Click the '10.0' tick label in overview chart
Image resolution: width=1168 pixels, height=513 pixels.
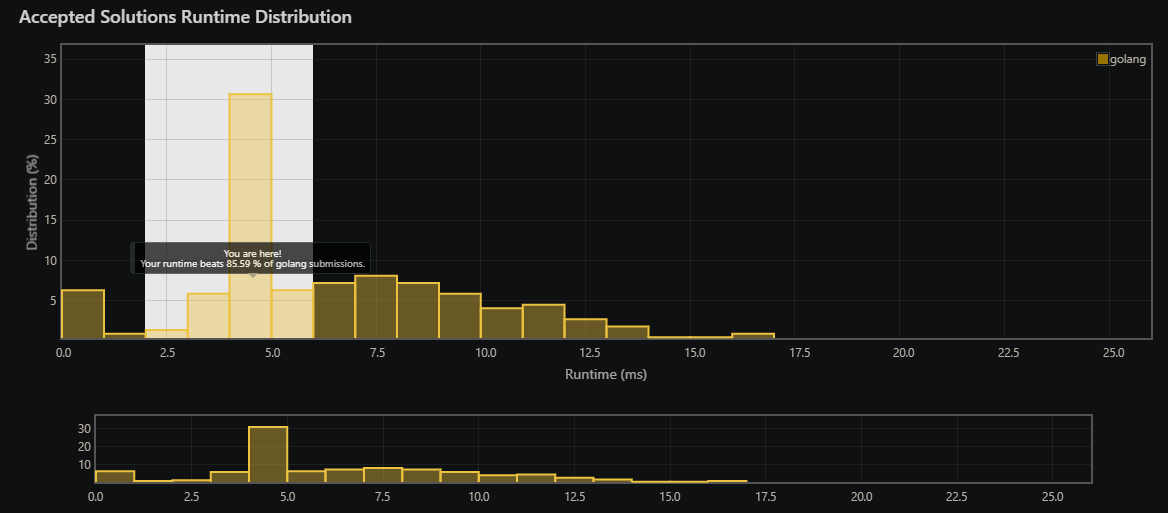tap(478, 496)
